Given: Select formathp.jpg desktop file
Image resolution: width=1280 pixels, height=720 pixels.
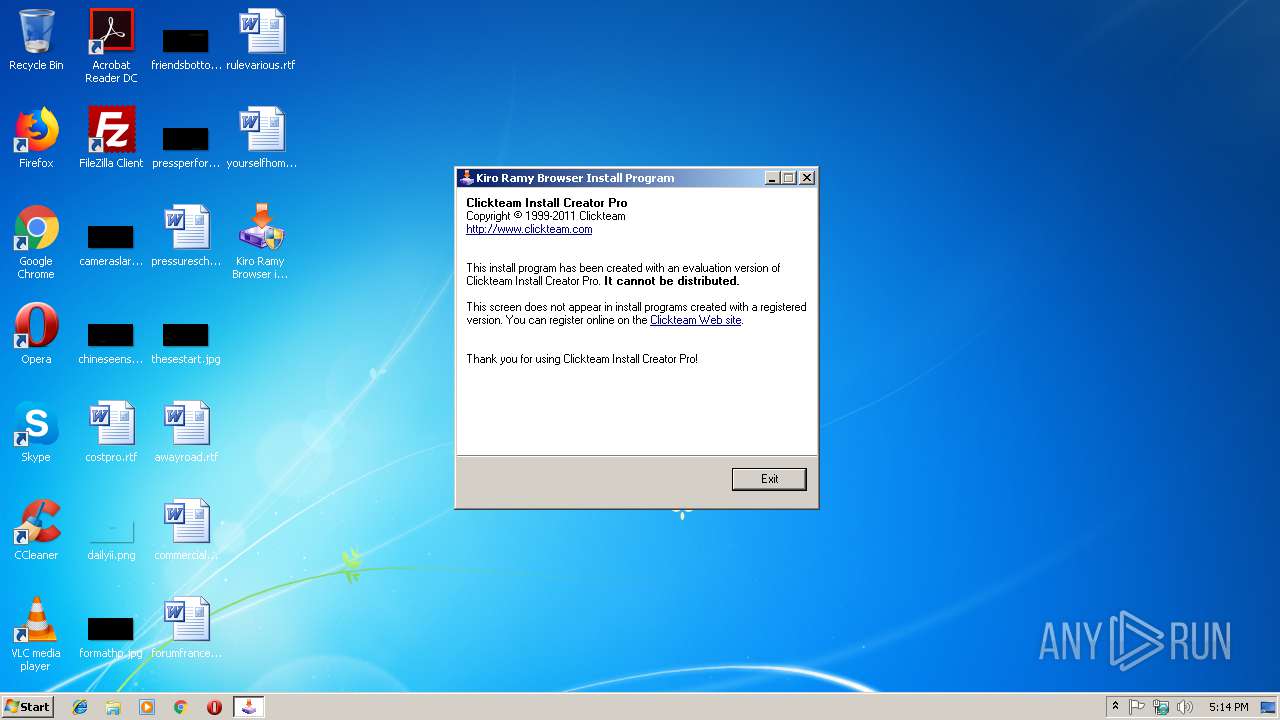Looking at the screenshot, I should coord(111,636).
